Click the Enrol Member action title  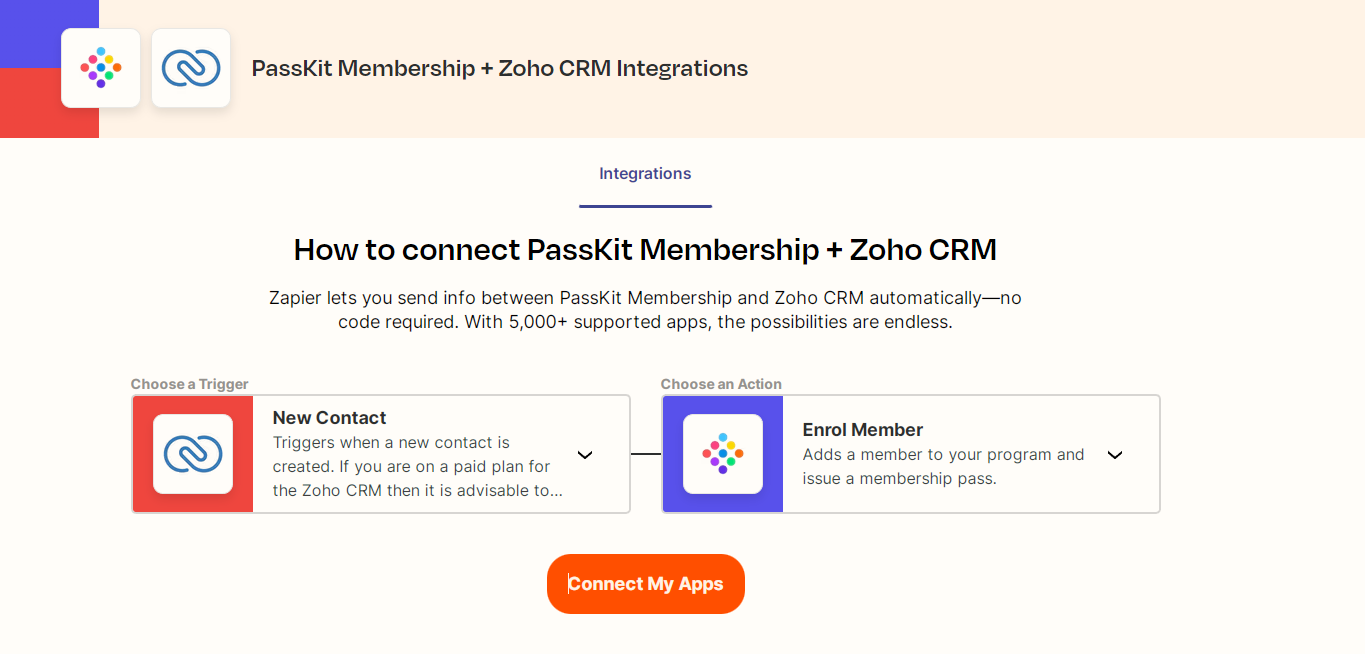pyautogui.click(x=862, y=430)
